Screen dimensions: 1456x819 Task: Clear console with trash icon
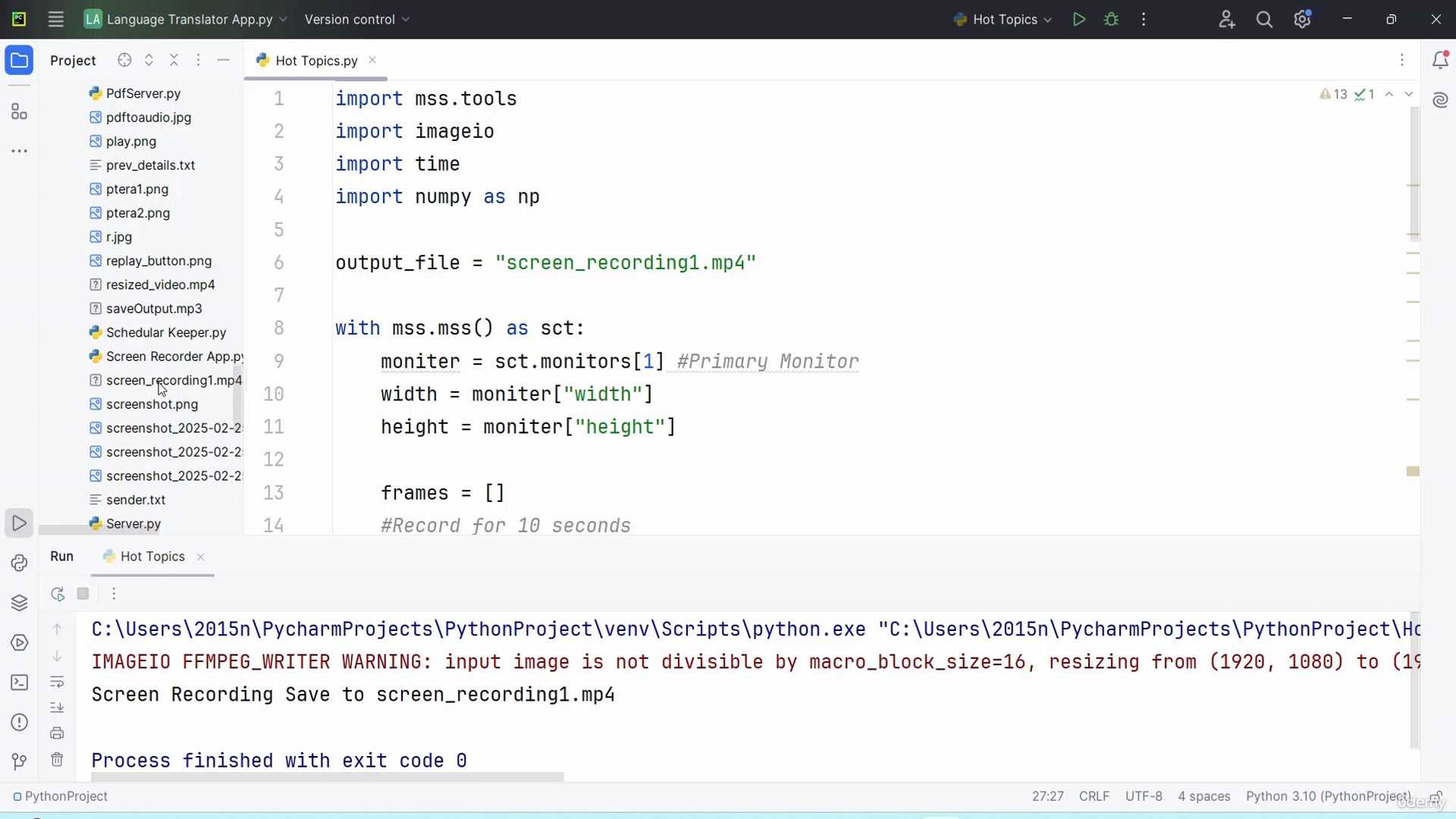pyautogui.click(x=57, y=759)
